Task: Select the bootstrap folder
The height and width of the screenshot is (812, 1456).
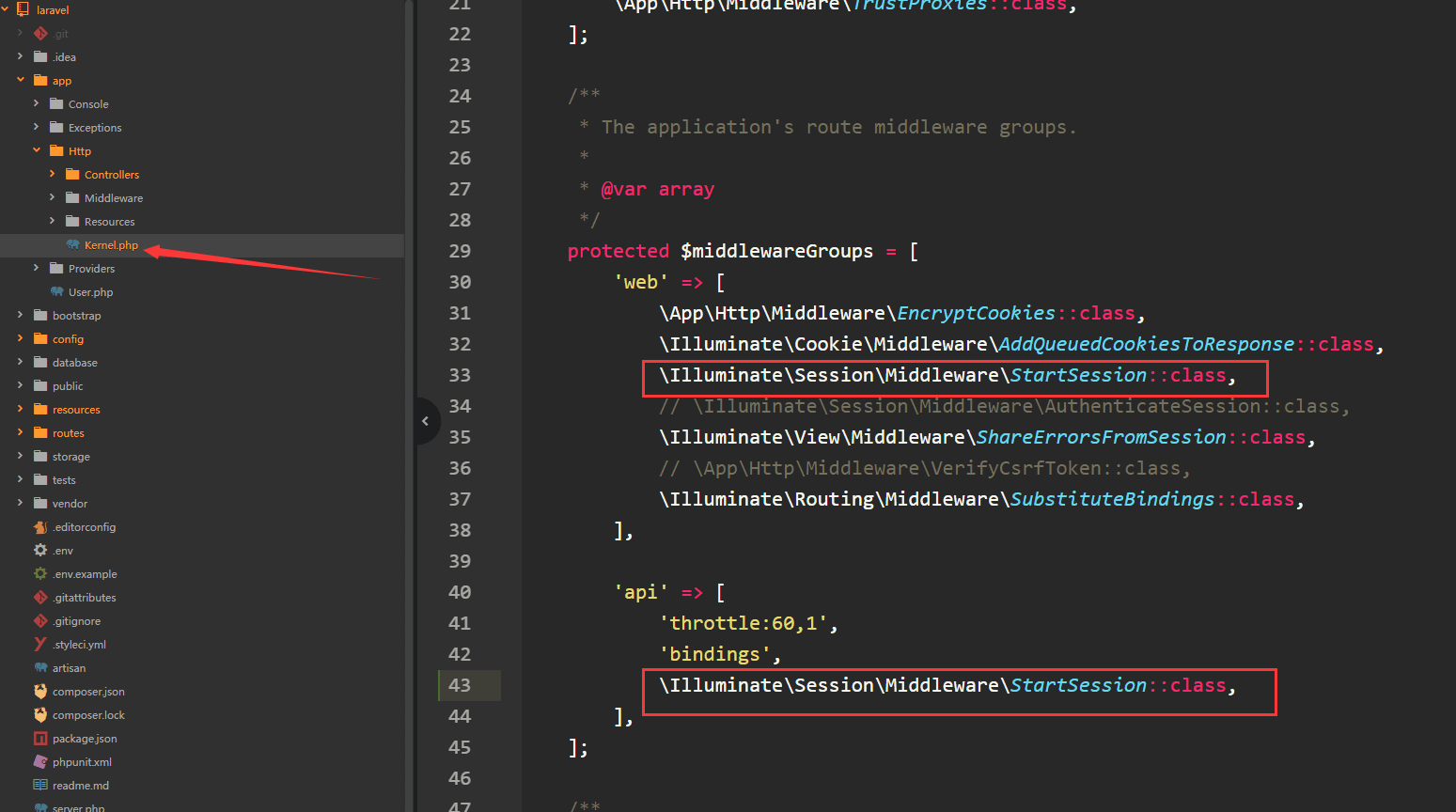Action: [x=76, y=316]
